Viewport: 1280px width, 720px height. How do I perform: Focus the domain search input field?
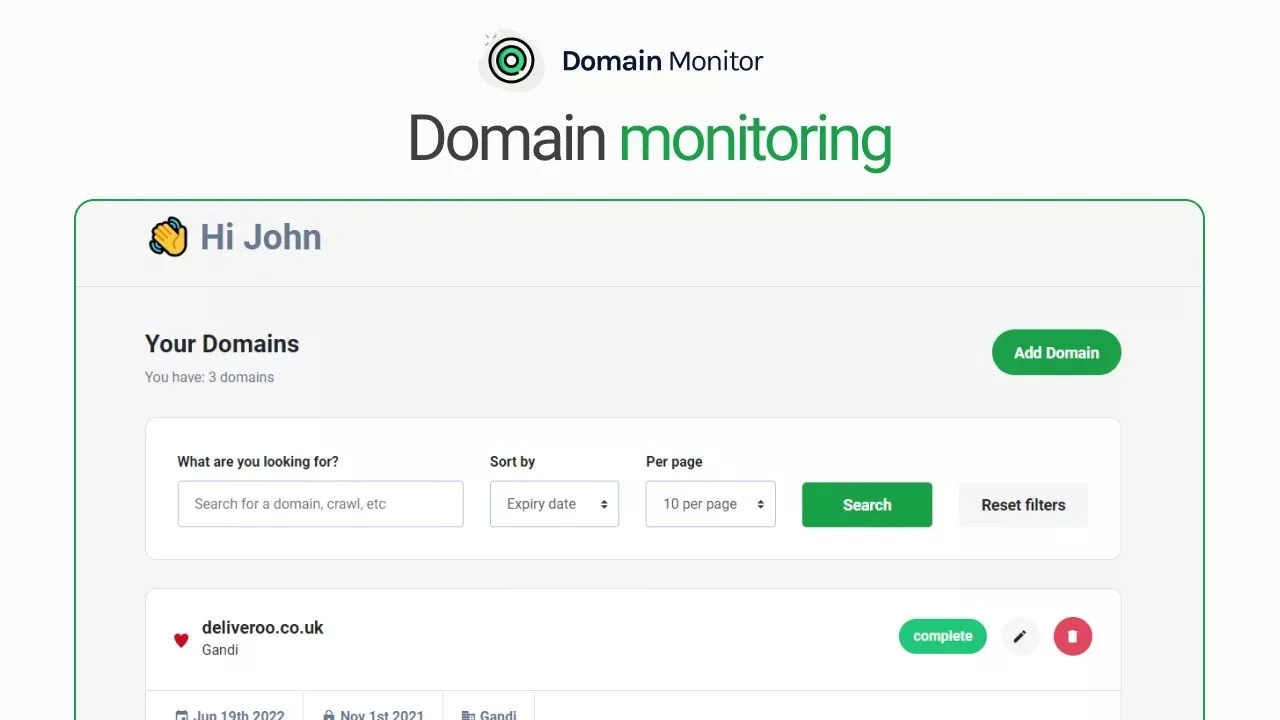point(320,504)
